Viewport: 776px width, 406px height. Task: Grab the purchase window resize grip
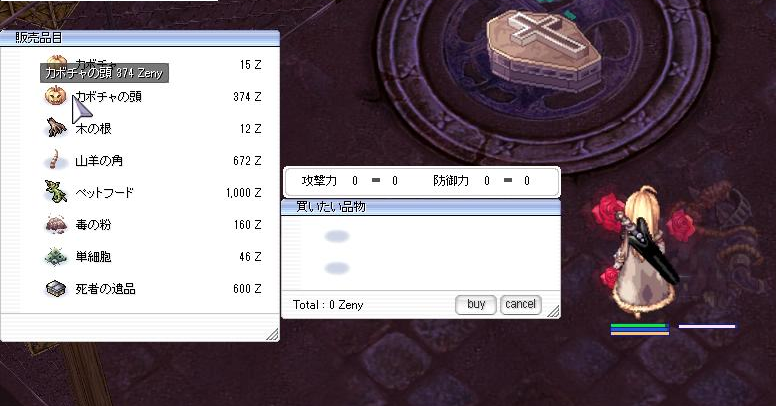(x=551, y=310)
